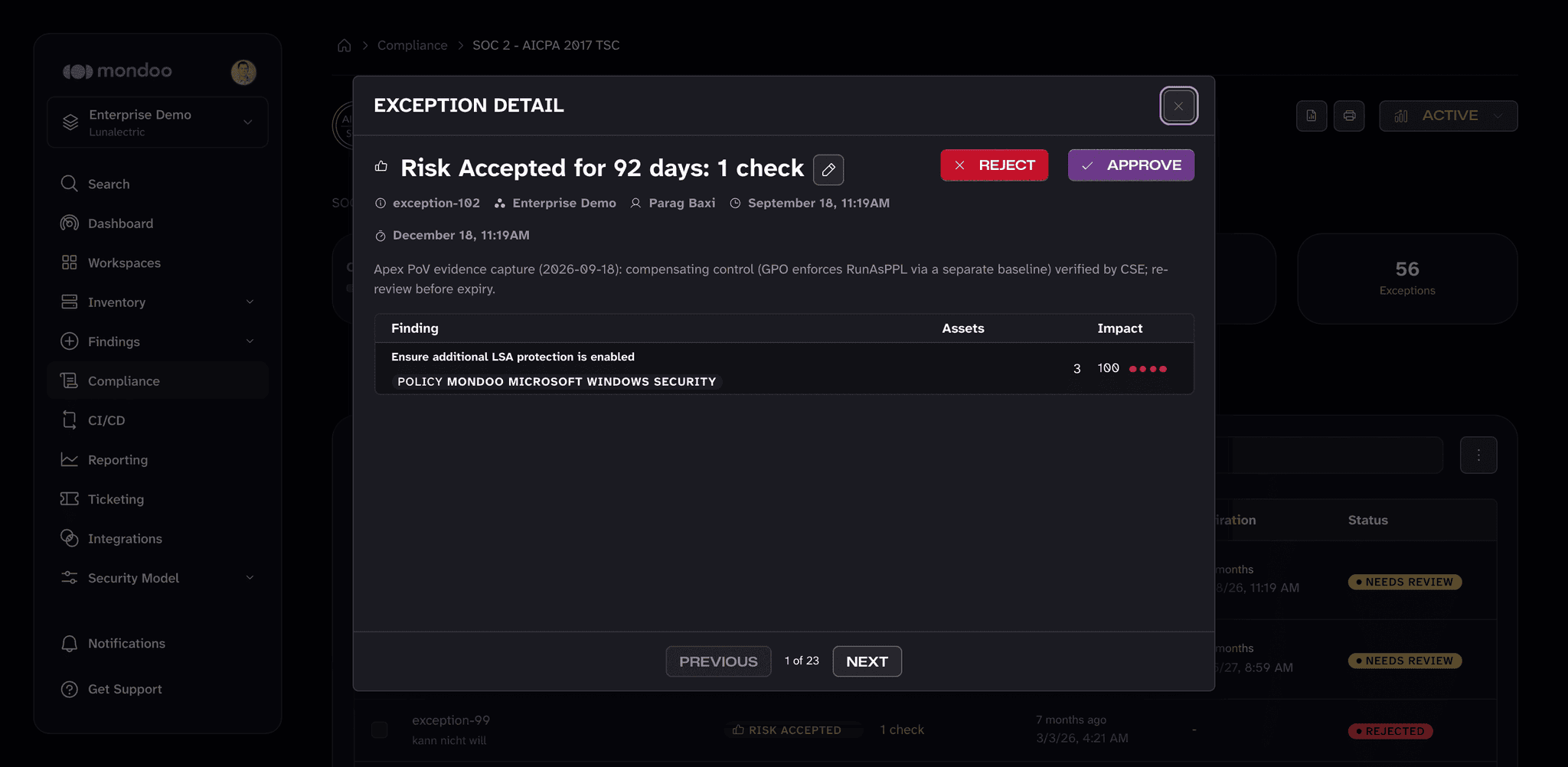Click the mondoo logo
This screenshot has width=1568, height=767.
[117, 71]
